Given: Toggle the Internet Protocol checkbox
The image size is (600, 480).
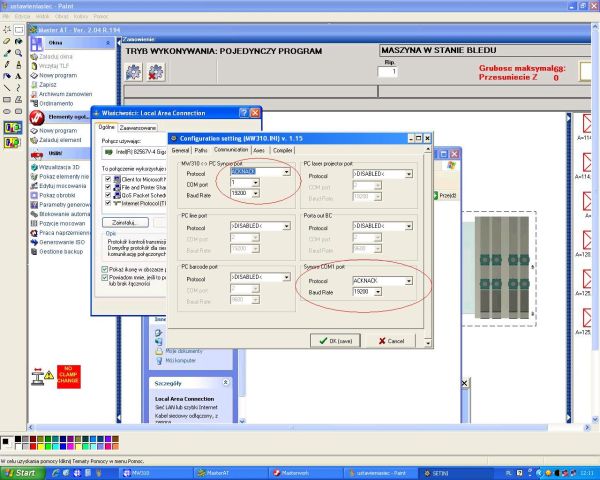Looking at the screenshot, I should (108, 203).
